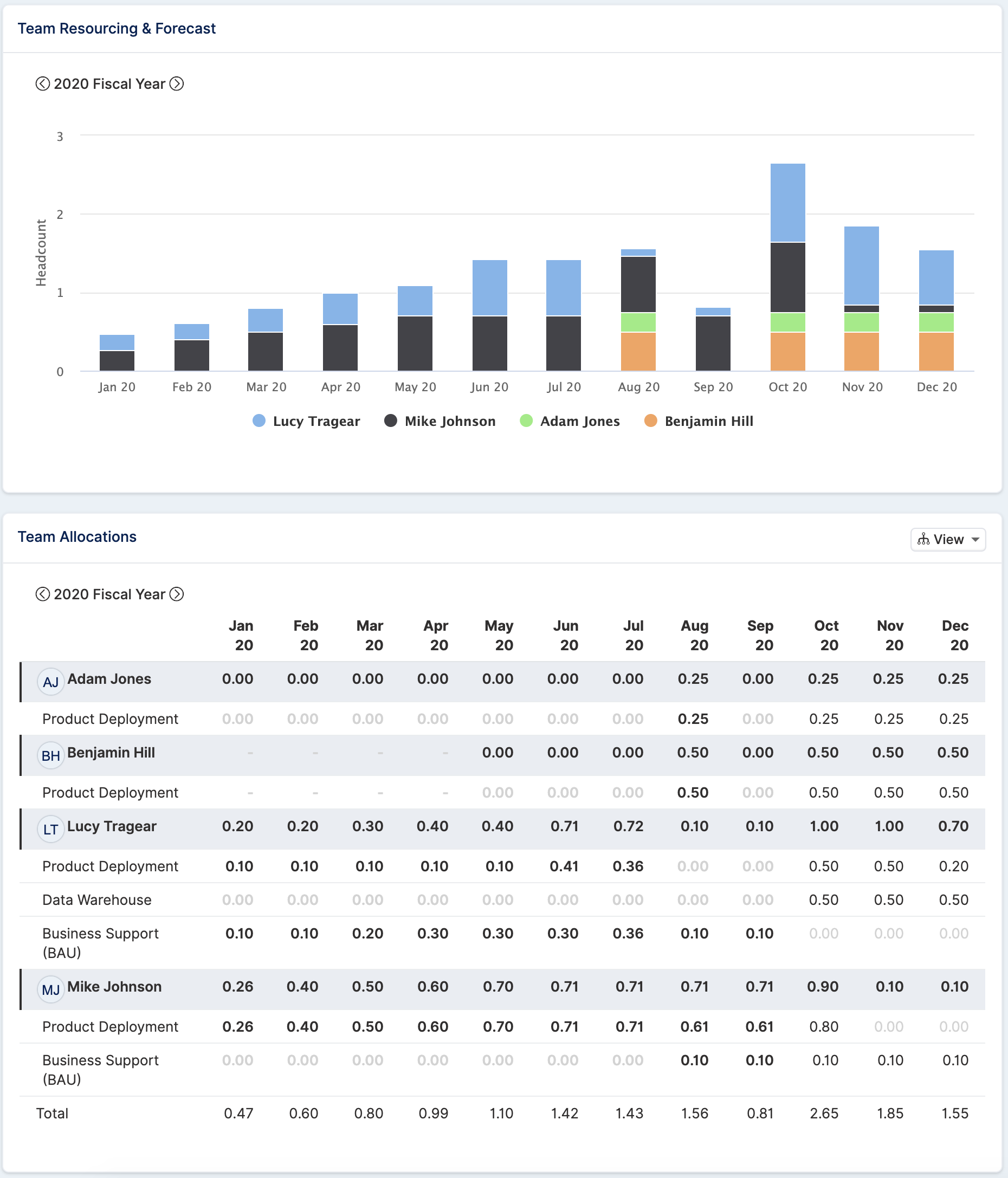Open the Team Allocations heading link

tap(77, 536)
